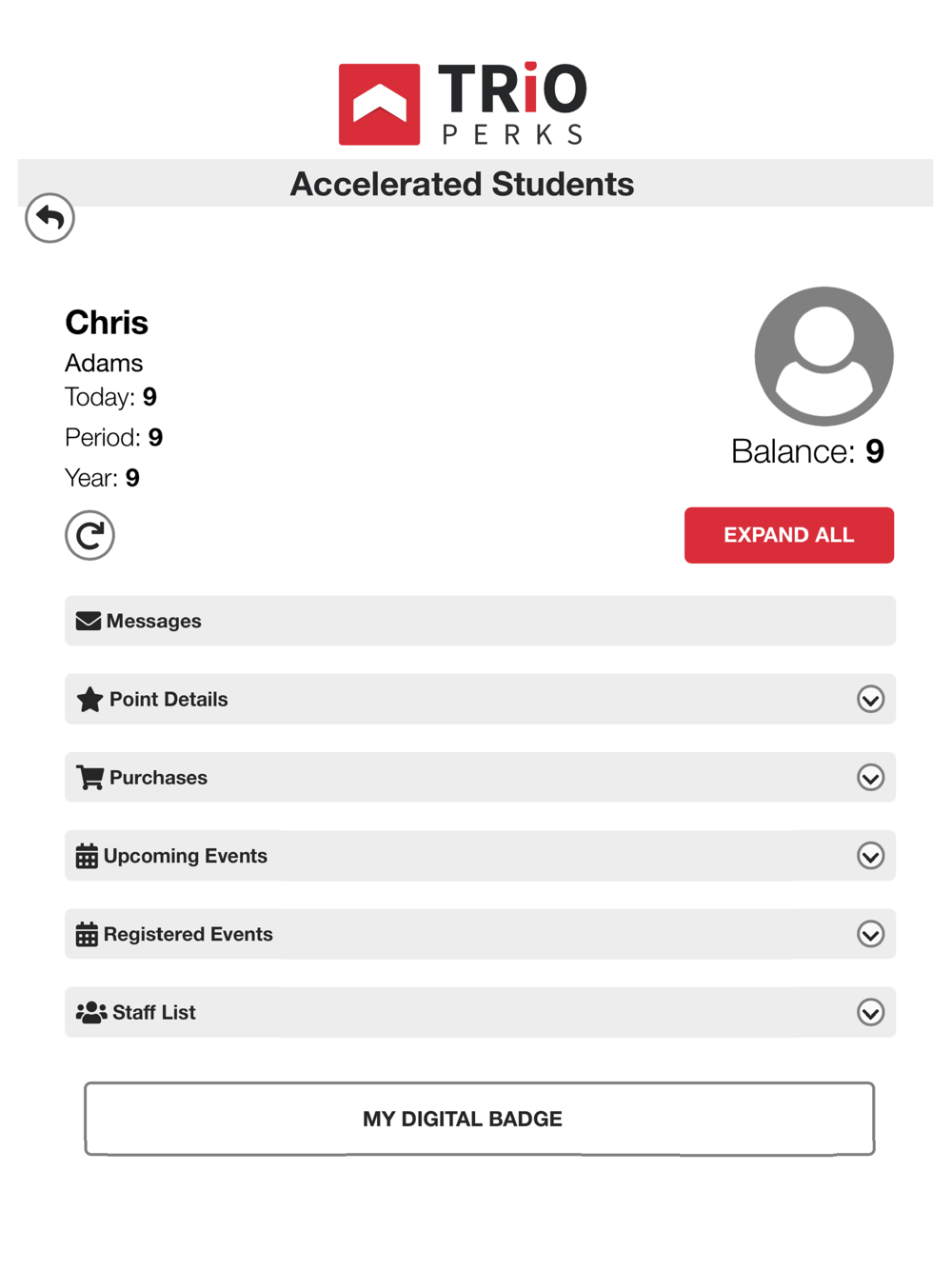Viewport: 952px width, 1270px height.
Task: Go back using the return arrow icon
Action: coord(50,218)
